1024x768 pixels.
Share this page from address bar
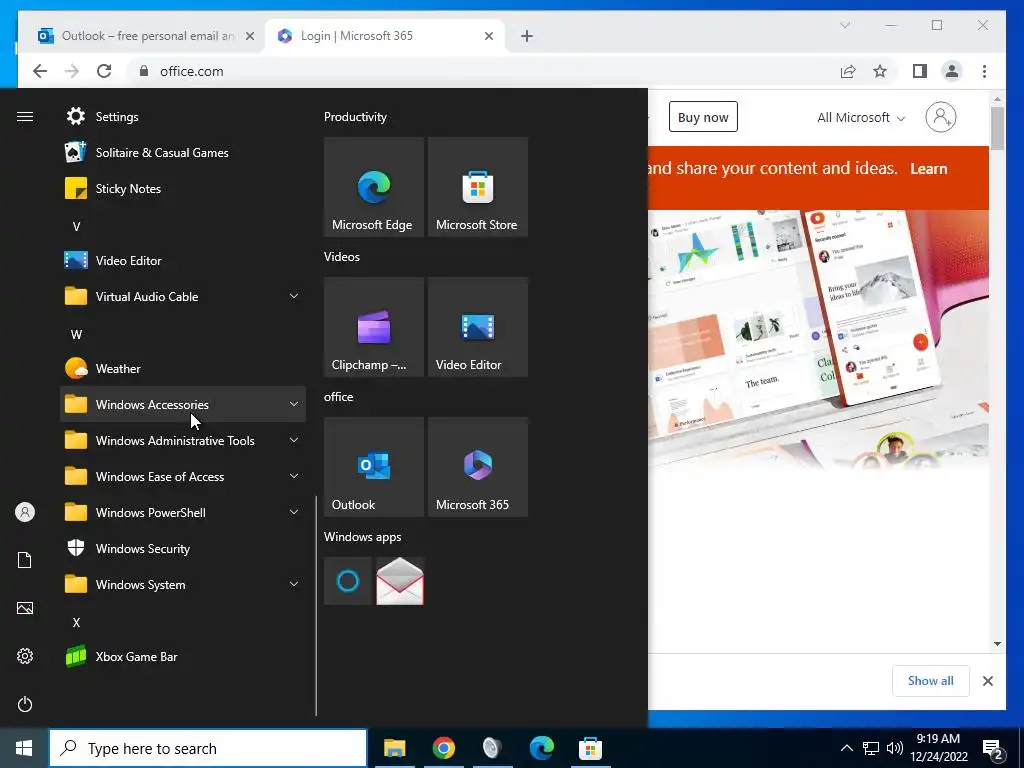[x=848, y=71]
